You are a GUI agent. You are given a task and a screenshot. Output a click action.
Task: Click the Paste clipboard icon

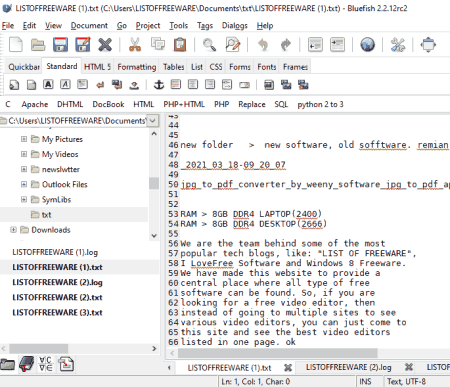click(x=180, y=45)
